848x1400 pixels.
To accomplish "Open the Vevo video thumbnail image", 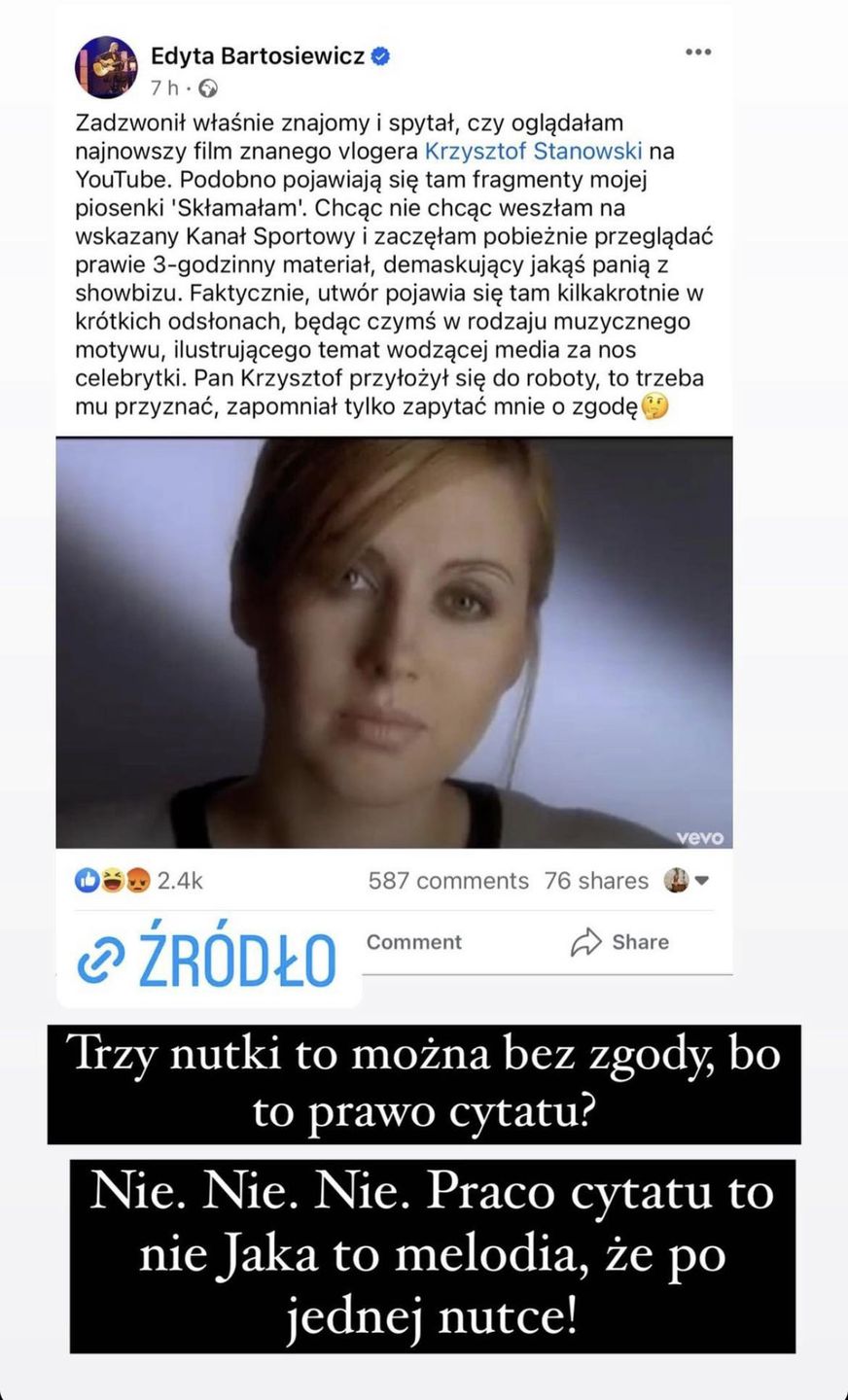I will click(394, 643).
